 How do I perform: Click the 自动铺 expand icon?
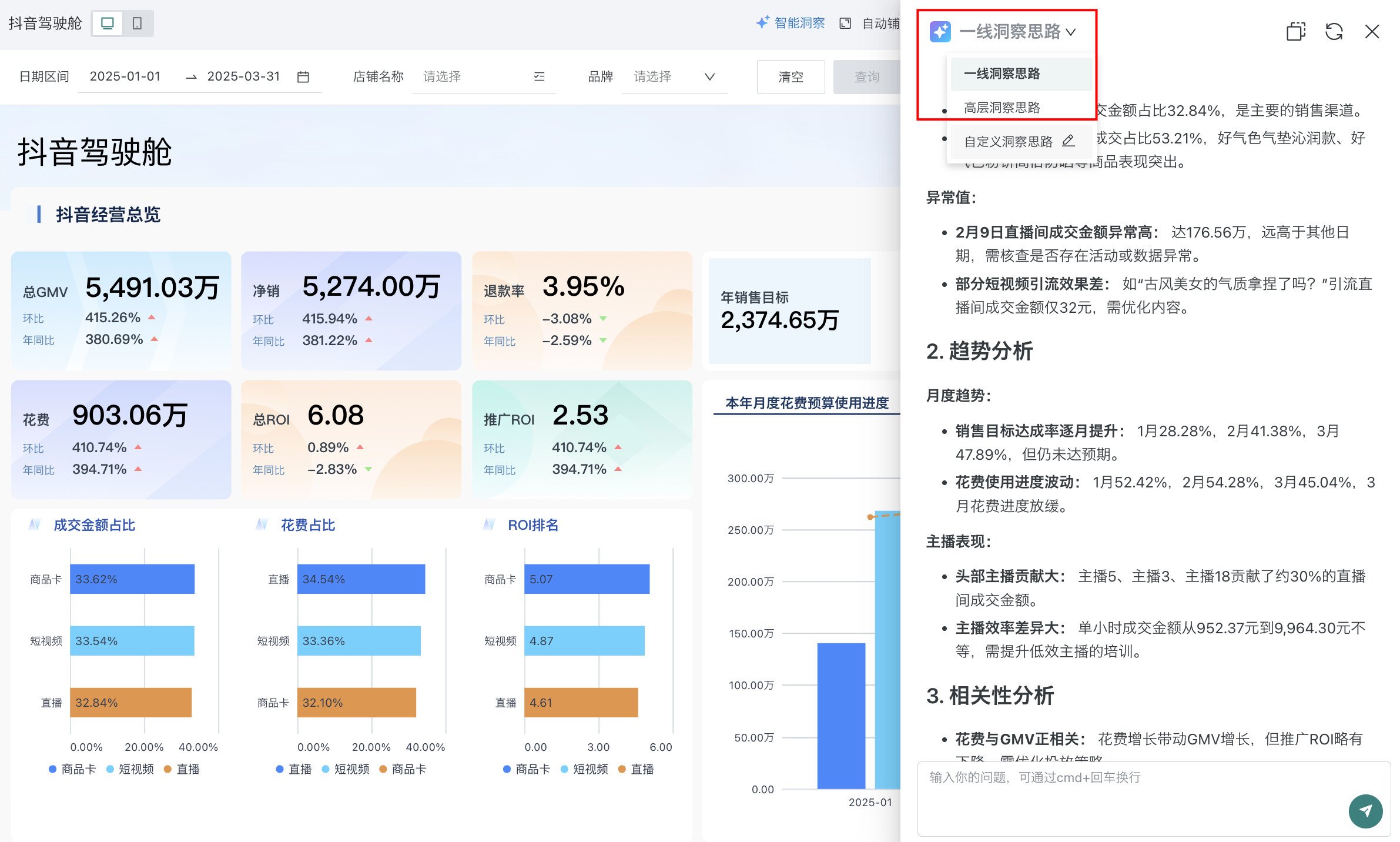coord(845,24)
